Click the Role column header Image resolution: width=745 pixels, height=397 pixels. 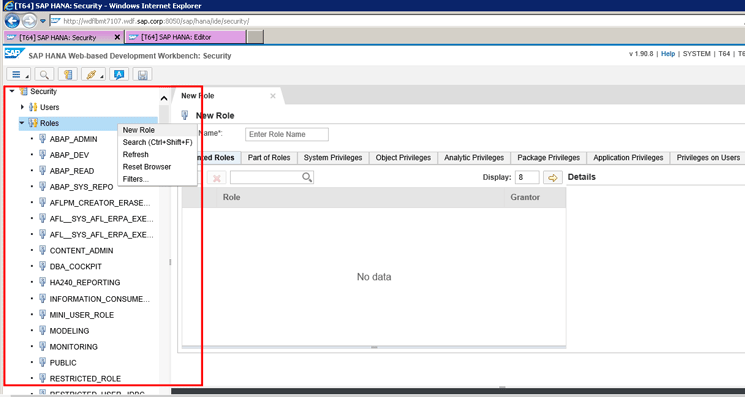tap(360, 197)
